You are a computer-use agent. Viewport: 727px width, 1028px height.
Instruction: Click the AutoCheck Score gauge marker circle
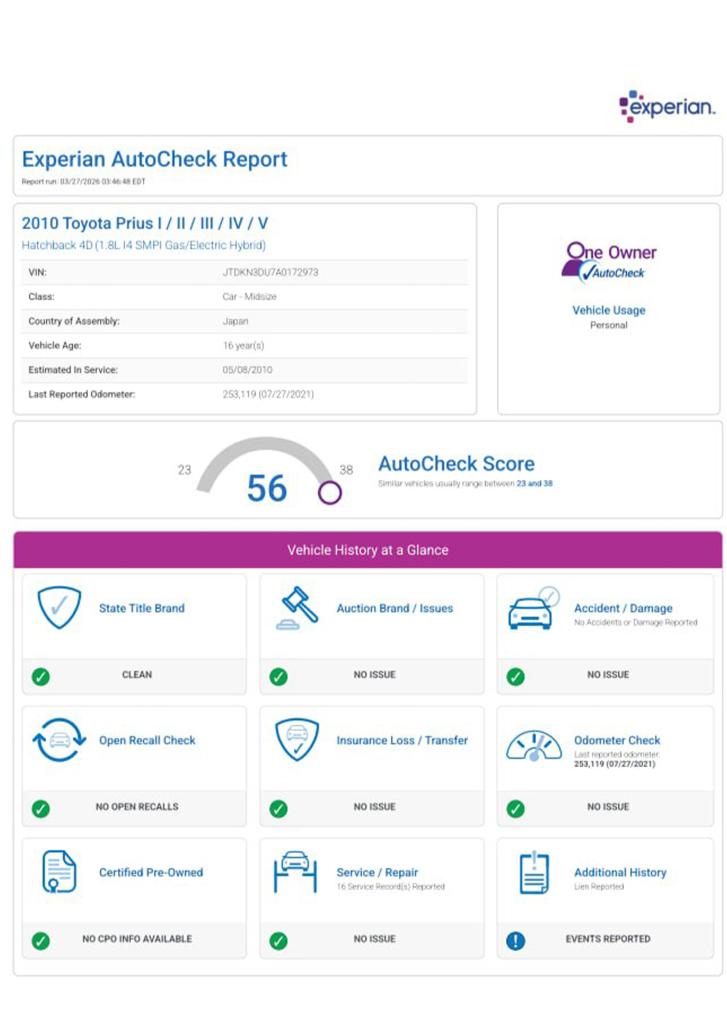coord(330,492)
